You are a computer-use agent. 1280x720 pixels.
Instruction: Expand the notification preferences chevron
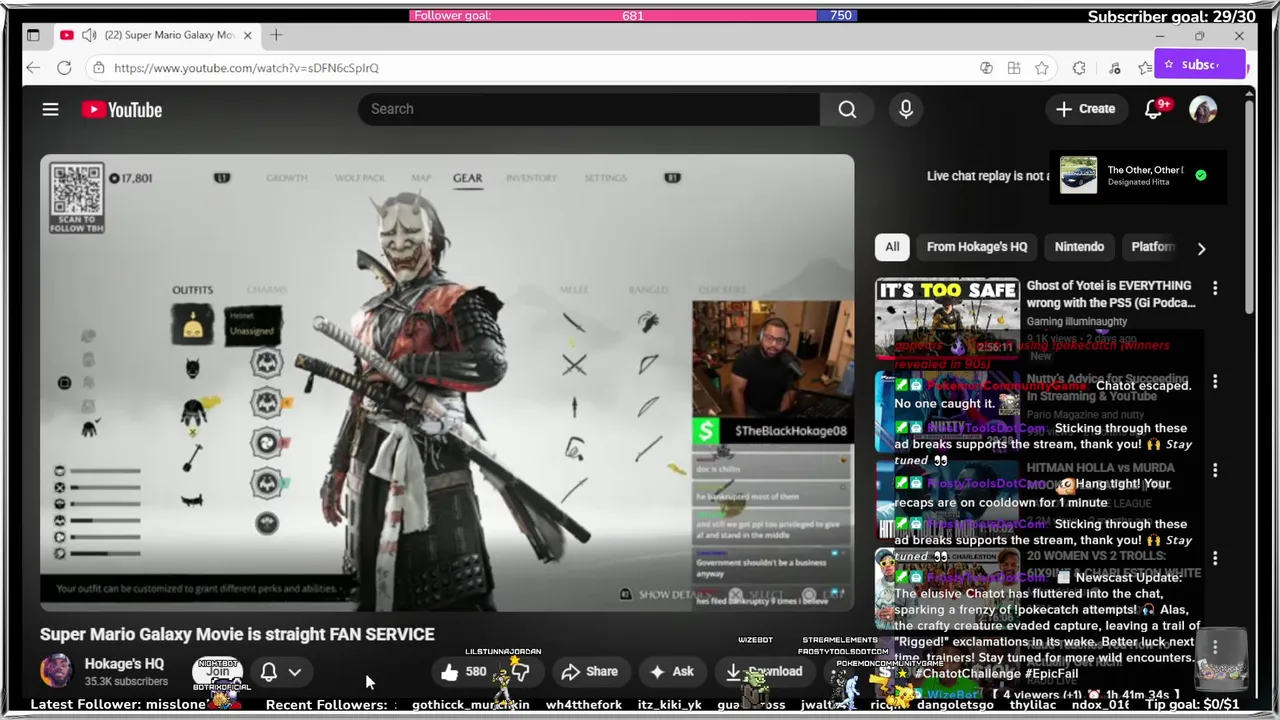[295, 672]
